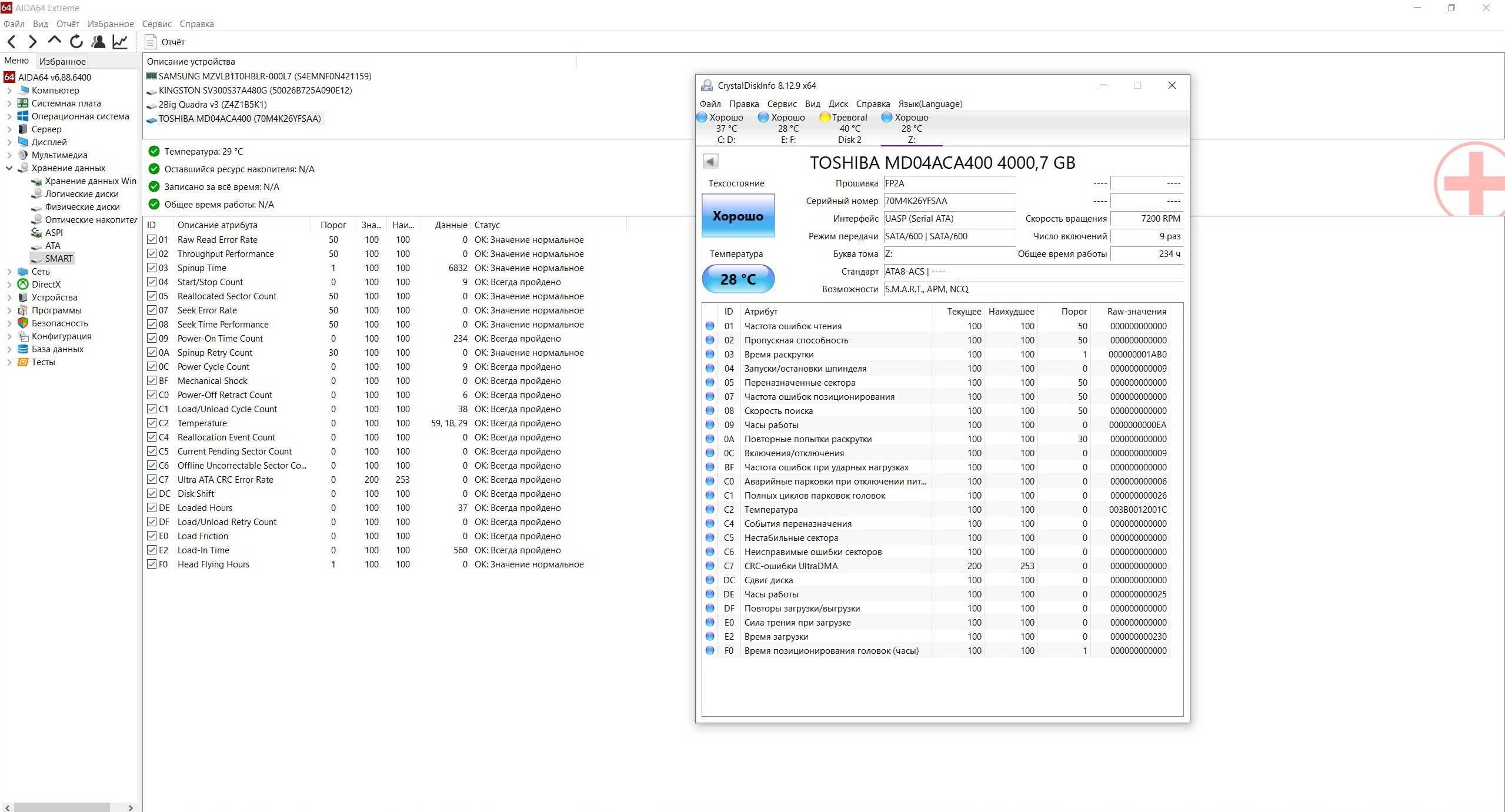Click CrystalDiskInfo title bar app icon
Screen dimensions: 1505x812
(707, 85)
